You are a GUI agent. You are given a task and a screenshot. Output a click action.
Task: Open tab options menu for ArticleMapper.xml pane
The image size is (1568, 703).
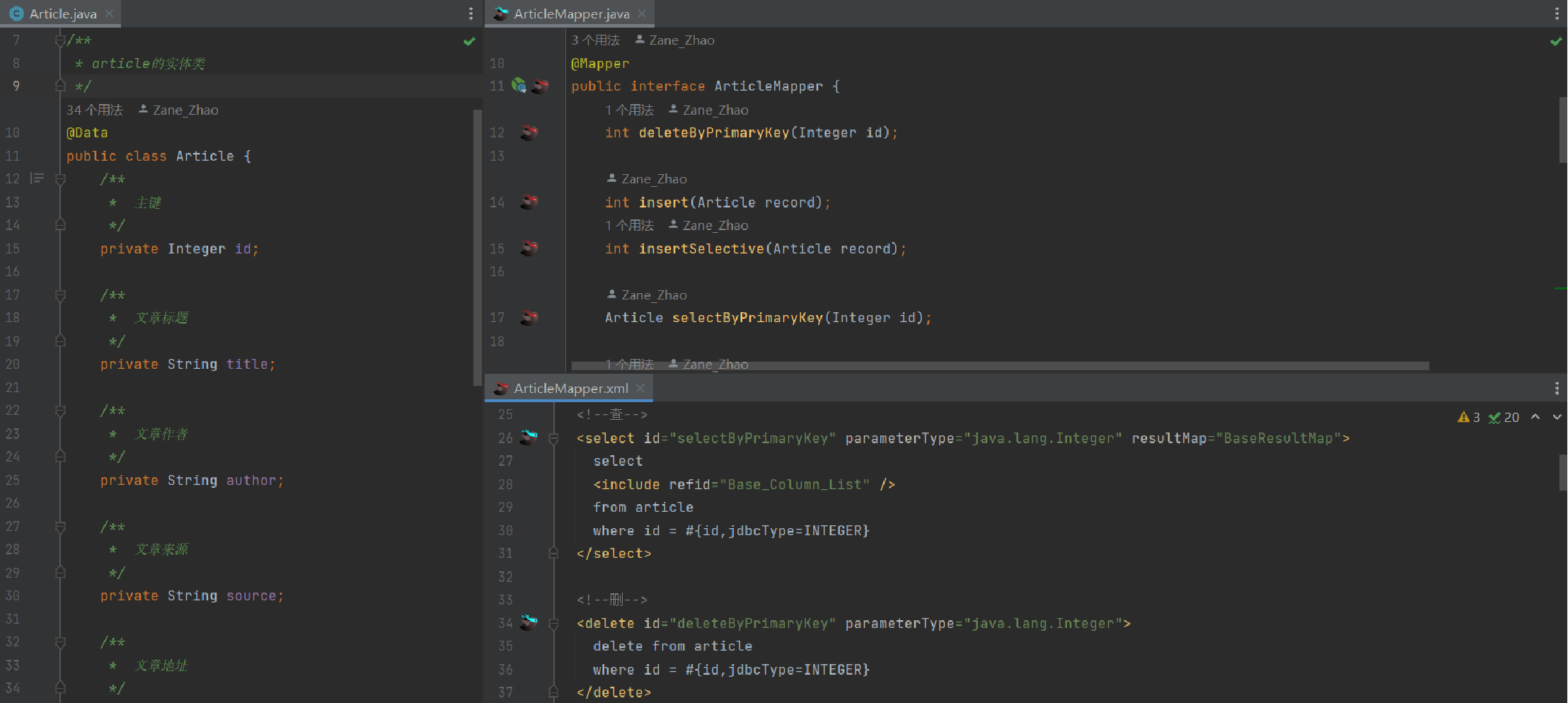[1557, 388]
